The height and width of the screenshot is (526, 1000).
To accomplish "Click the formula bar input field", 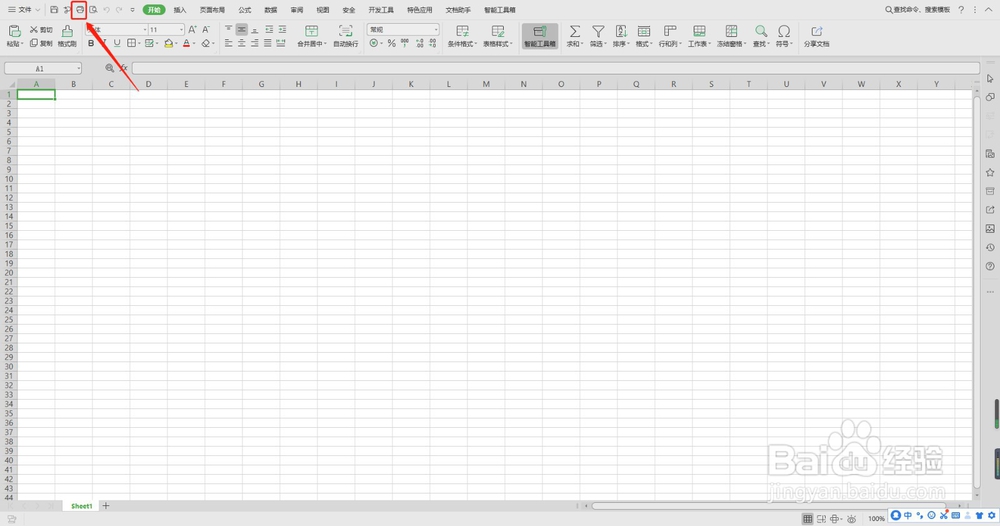I will pyautogui.click(x=555, y=68).
